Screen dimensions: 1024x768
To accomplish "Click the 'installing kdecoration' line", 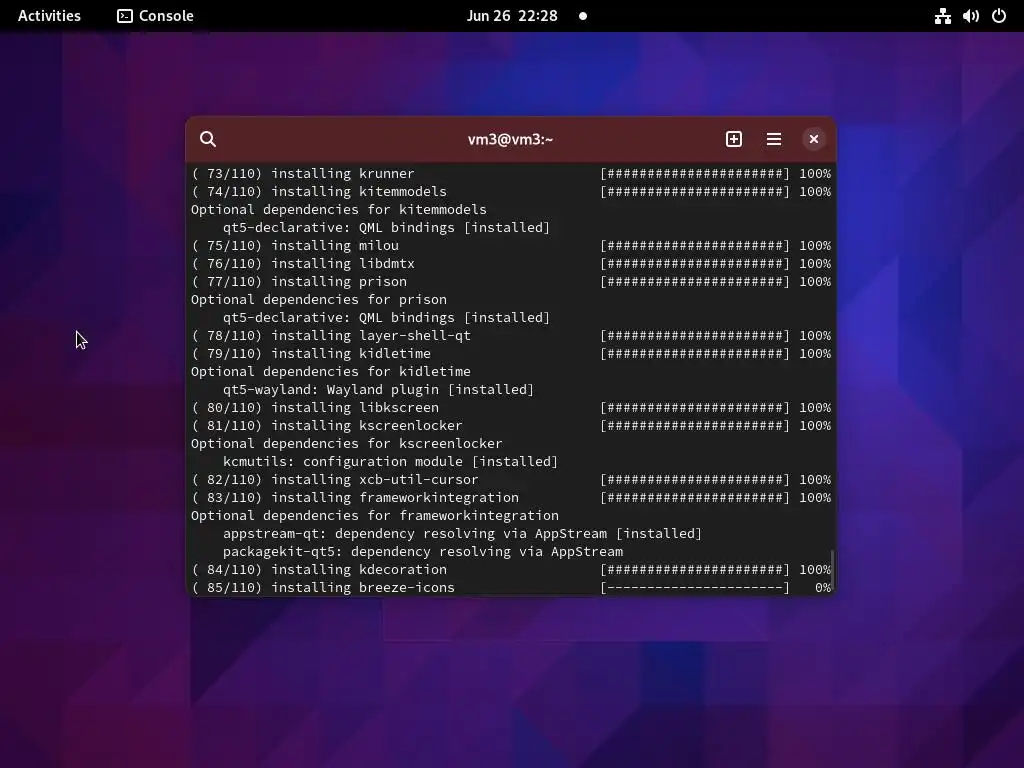I will [x=511, y=569].
